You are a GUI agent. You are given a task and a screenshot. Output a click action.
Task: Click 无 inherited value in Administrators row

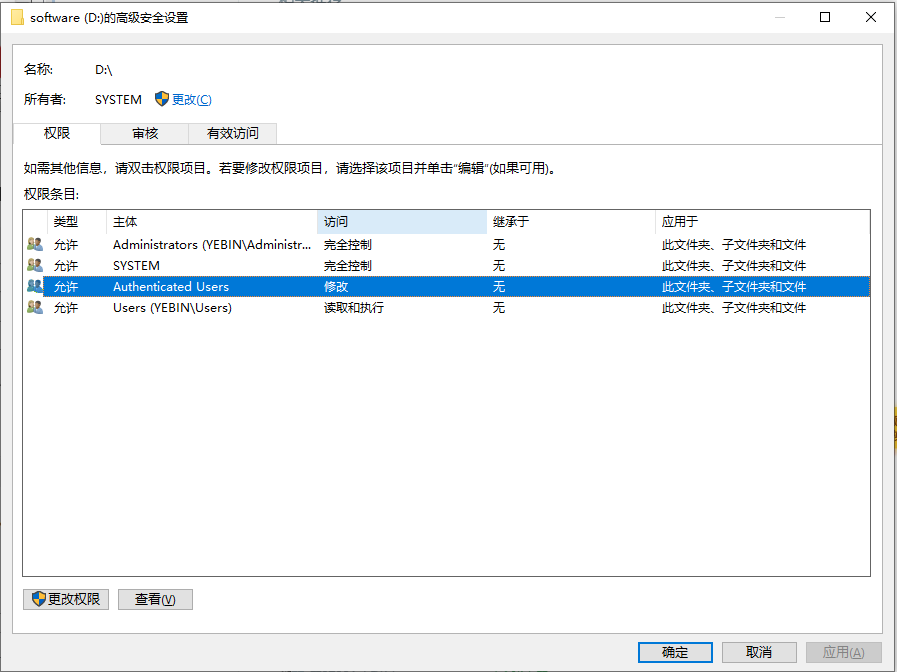click(499, 245)
